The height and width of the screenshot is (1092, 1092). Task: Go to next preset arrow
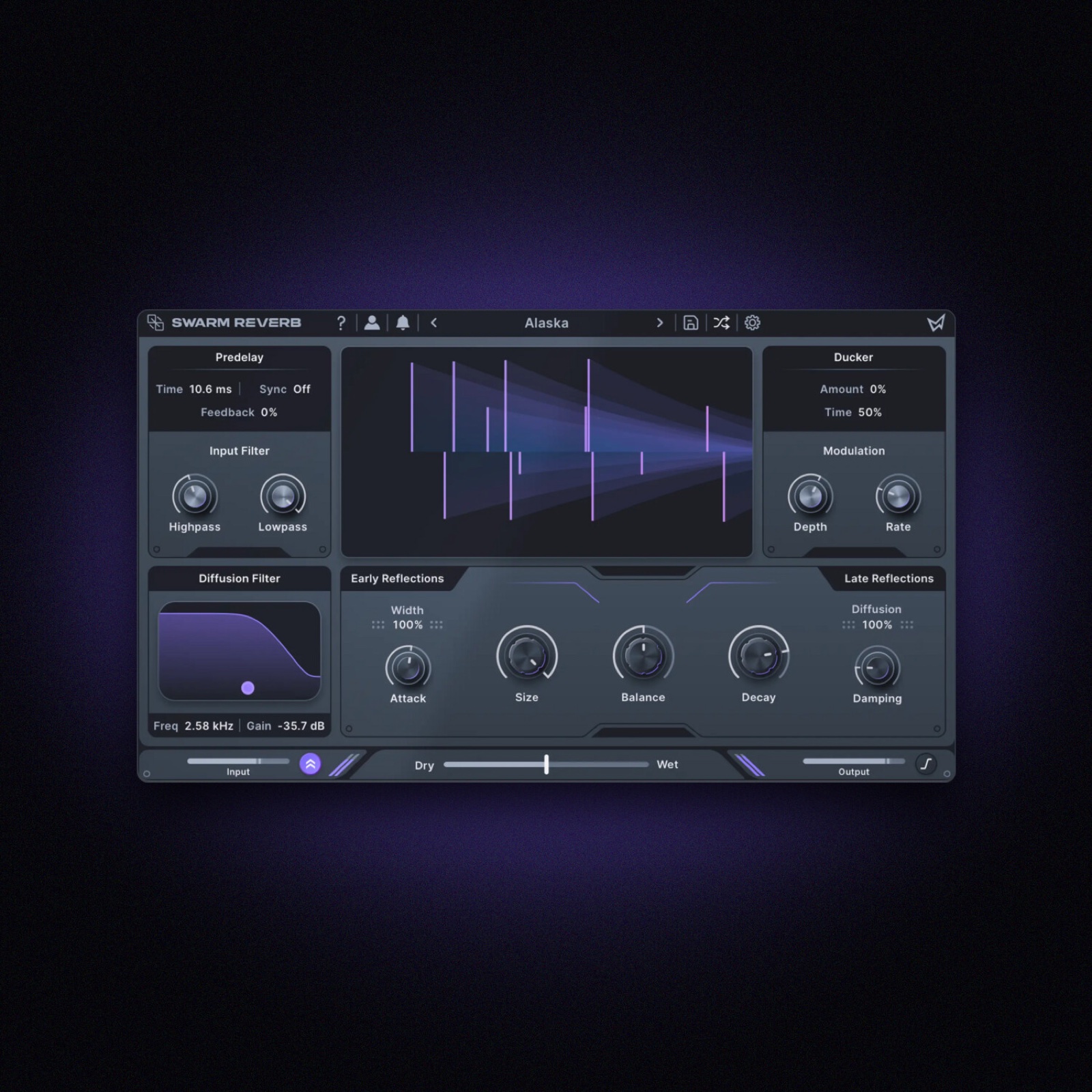click(659, 323)
